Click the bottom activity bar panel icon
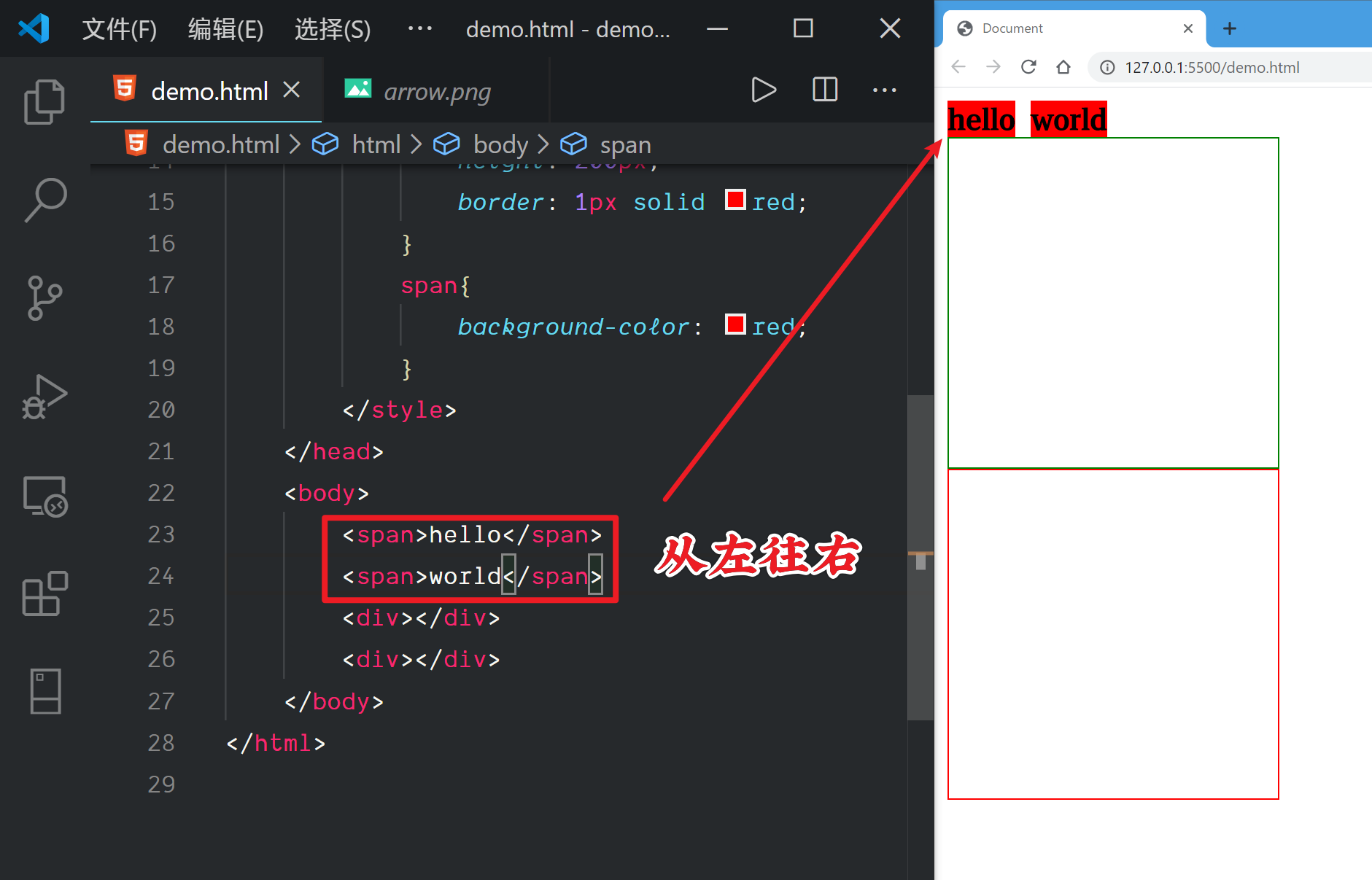Screen dimensions: 1372x880 click(45, 690)
